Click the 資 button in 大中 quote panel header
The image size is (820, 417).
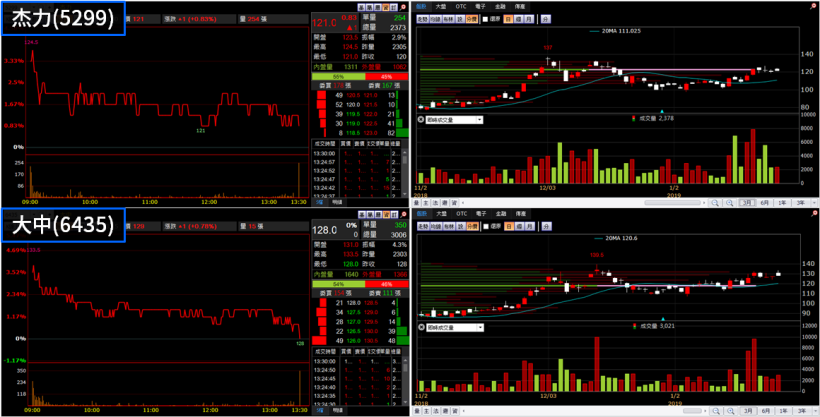pyautogui.click(x=385, y=215)
